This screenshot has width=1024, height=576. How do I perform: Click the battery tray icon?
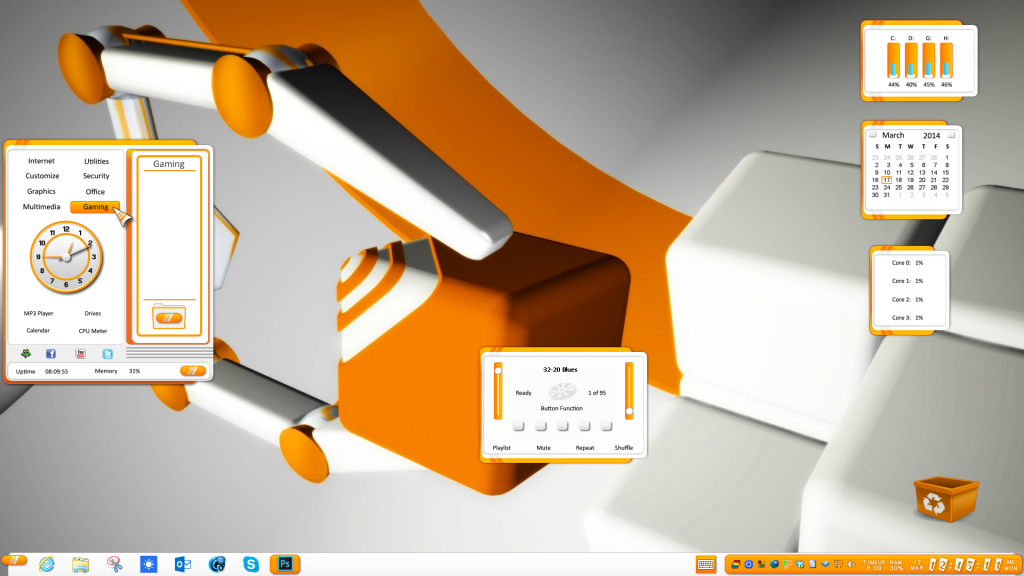[x=787, y=564]
